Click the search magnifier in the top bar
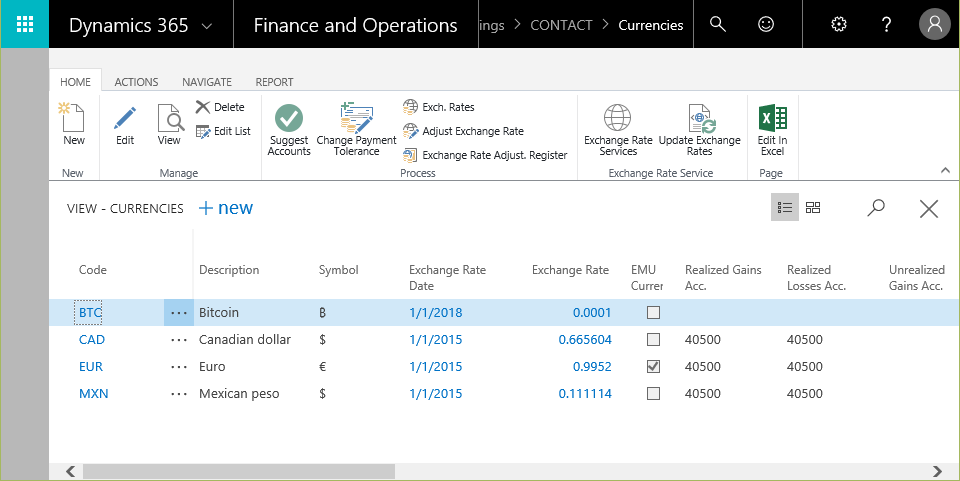 coord(718,24)
